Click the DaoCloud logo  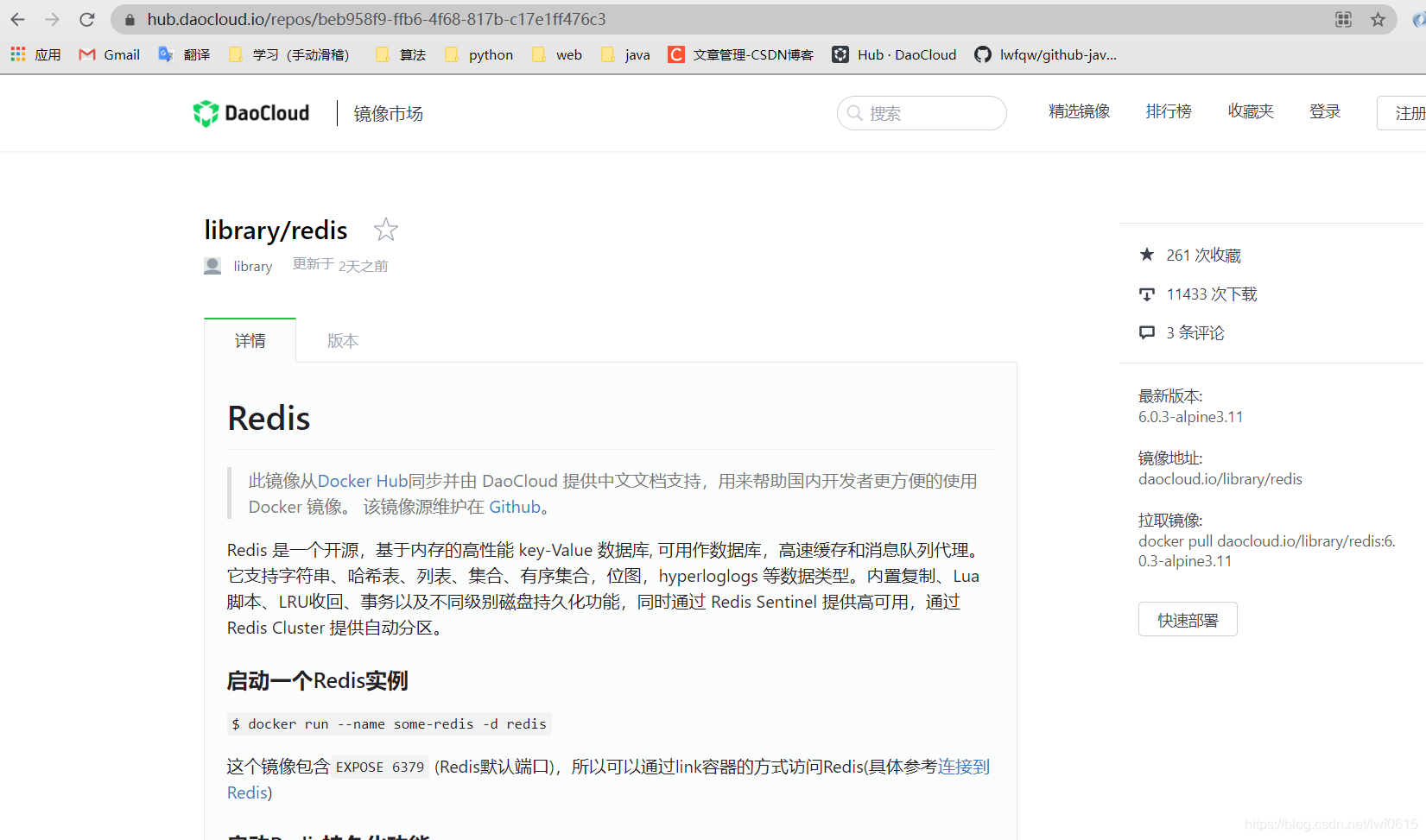click(251, 113)
